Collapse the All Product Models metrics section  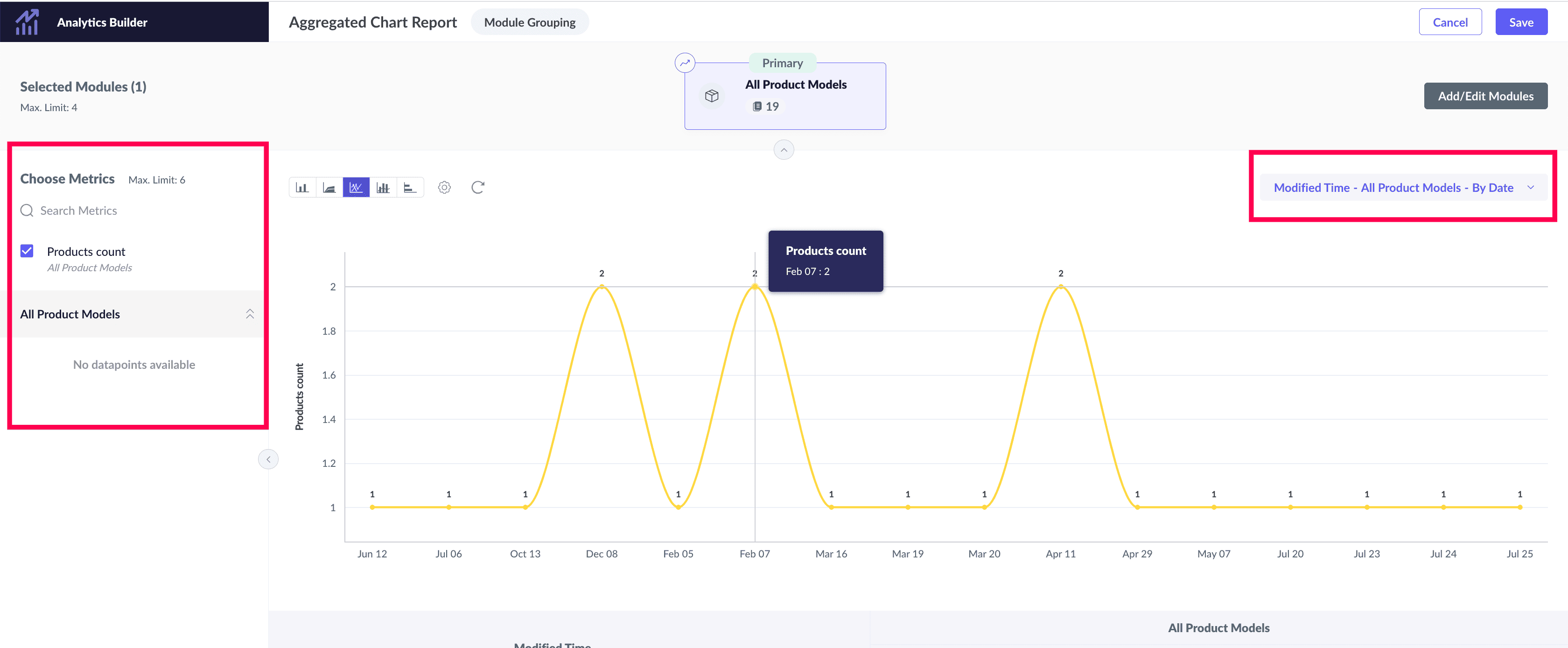tap(250, 314)
